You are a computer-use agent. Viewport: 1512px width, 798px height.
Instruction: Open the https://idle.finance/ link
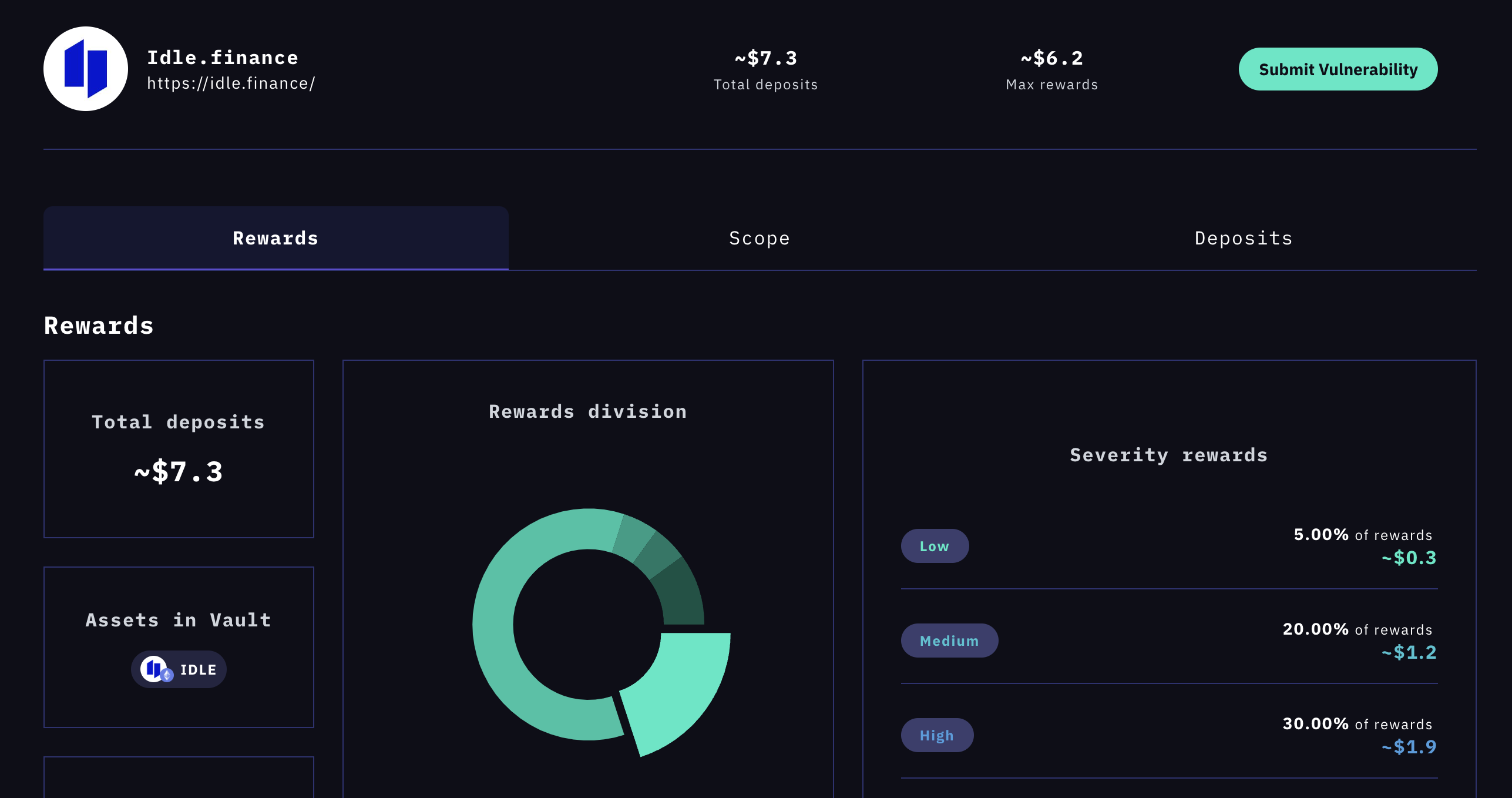[x=231, y=83]
